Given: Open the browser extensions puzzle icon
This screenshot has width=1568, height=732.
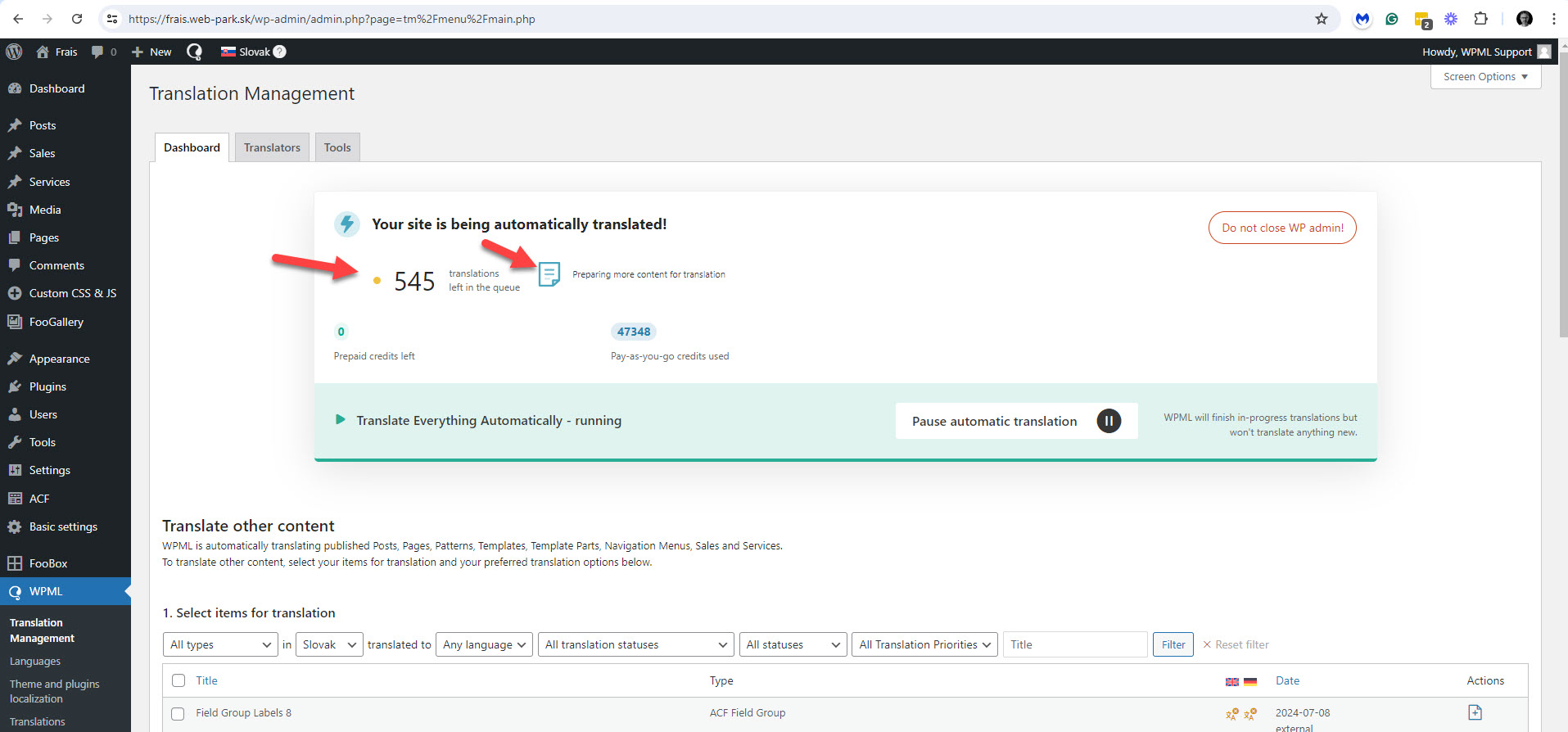Looking at the screenshot, I should pyautogui.click(x=1480, y=19).
